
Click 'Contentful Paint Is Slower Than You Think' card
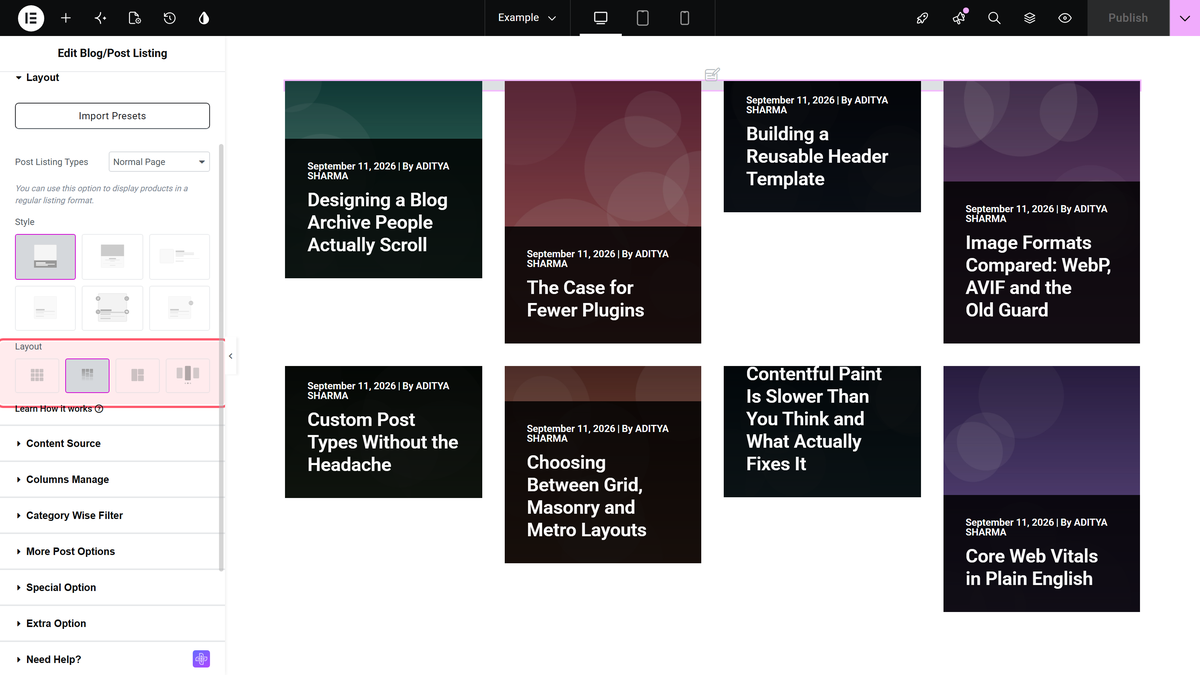coord(822,431)
